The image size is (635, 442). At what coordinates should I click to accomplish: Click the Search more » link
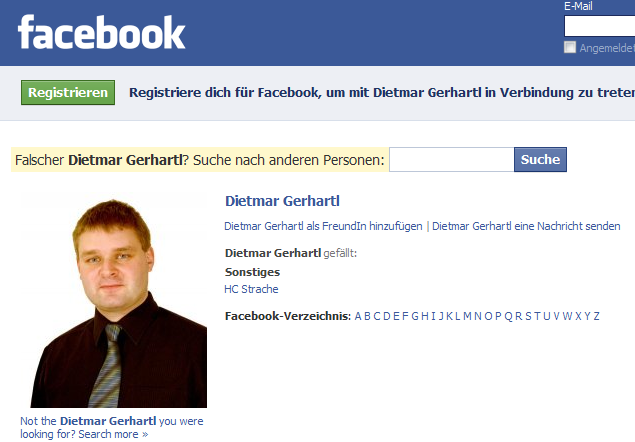113,434
